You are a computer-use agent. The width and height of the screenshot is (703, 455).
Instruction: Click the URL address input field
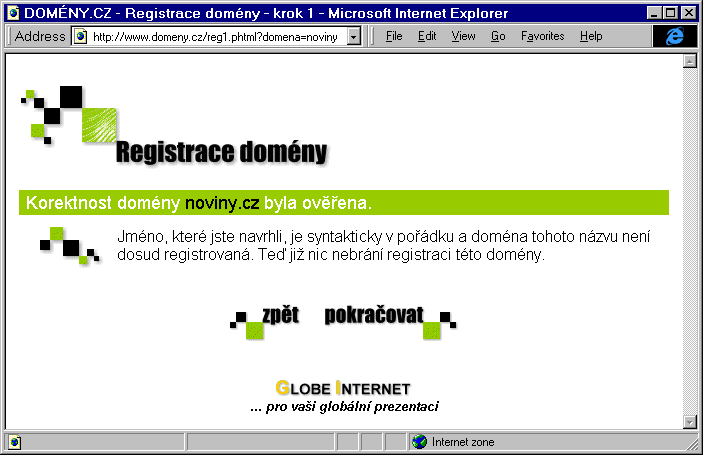pyautogui.click(x=216, y=36)
